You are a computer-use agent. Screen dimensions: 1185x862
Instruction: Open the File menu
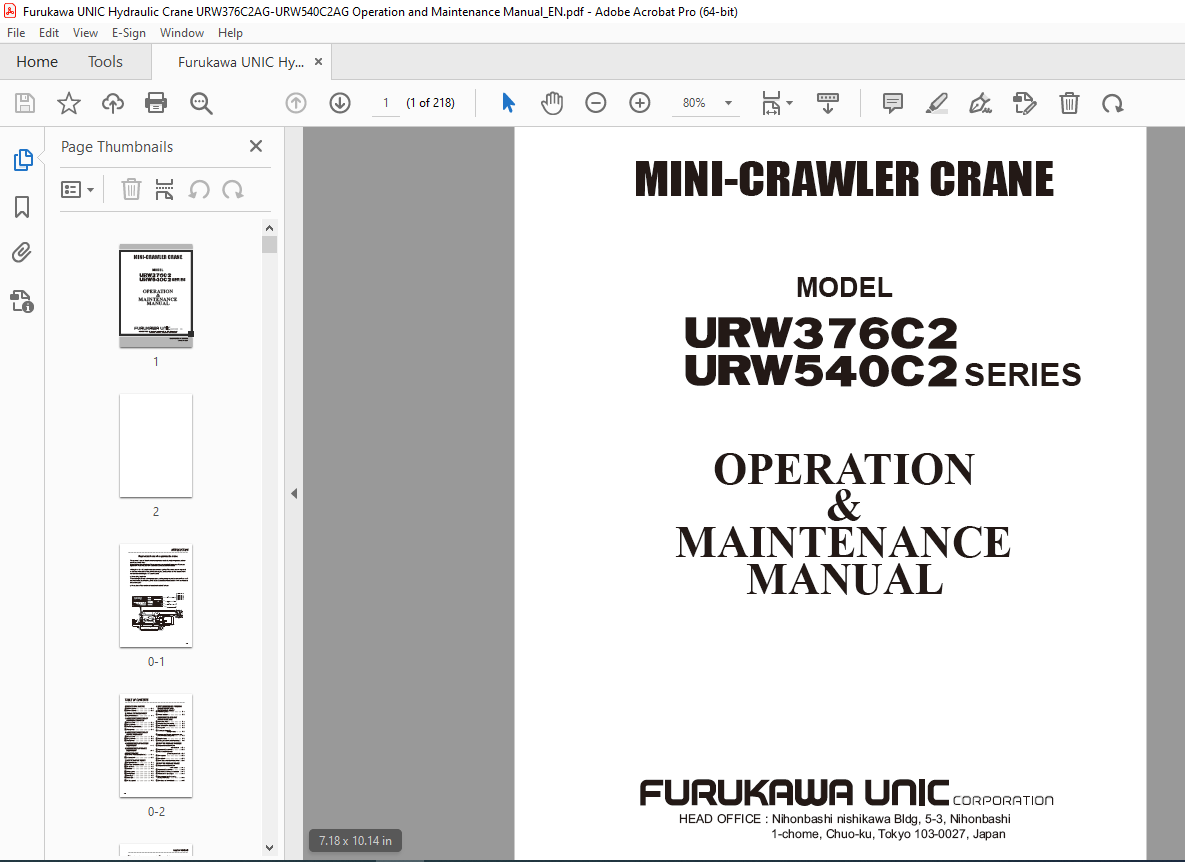(x=16, y=32)
